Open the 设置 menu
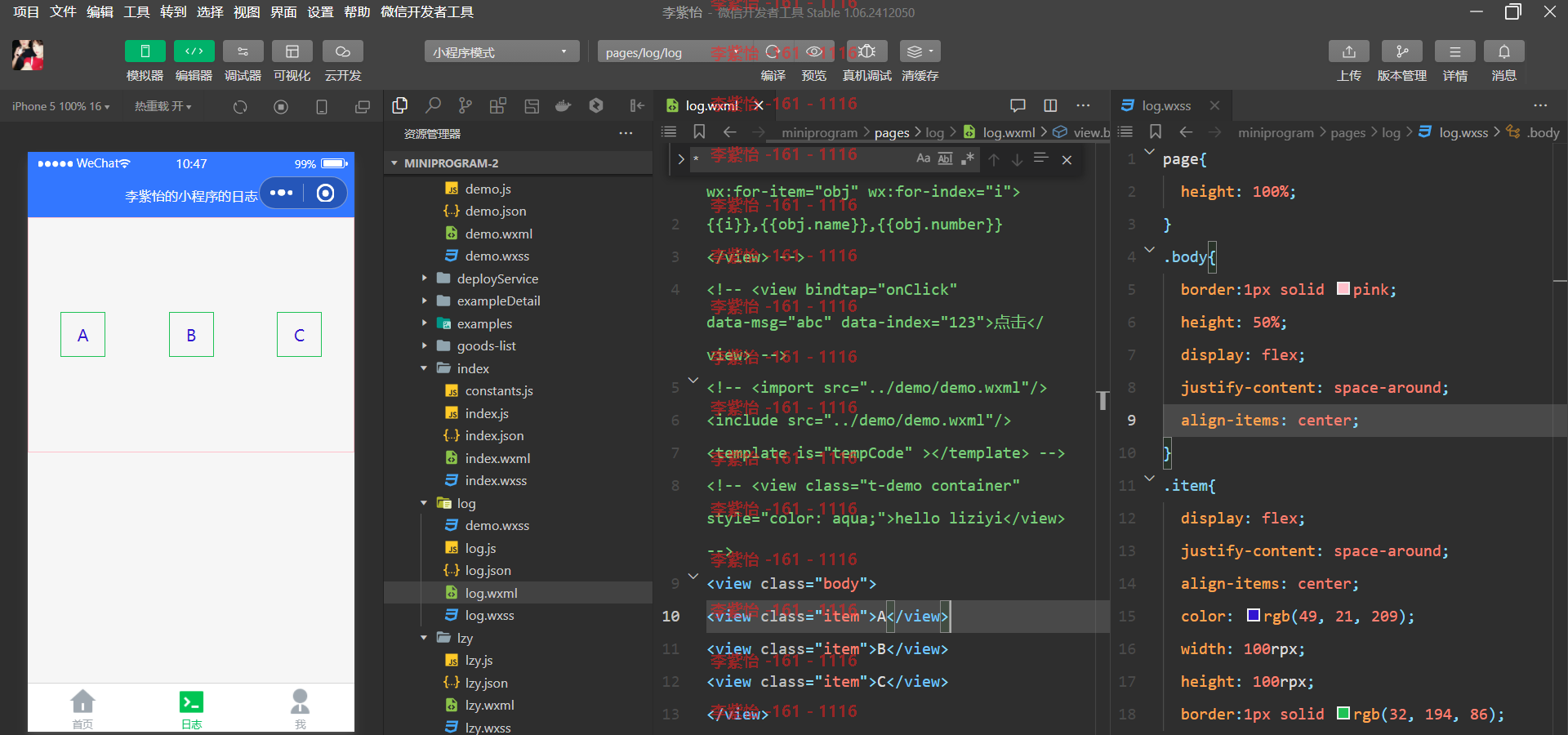Image resolution: width=1568 pixels, height=735 pixels. click(x=320, y=12)
